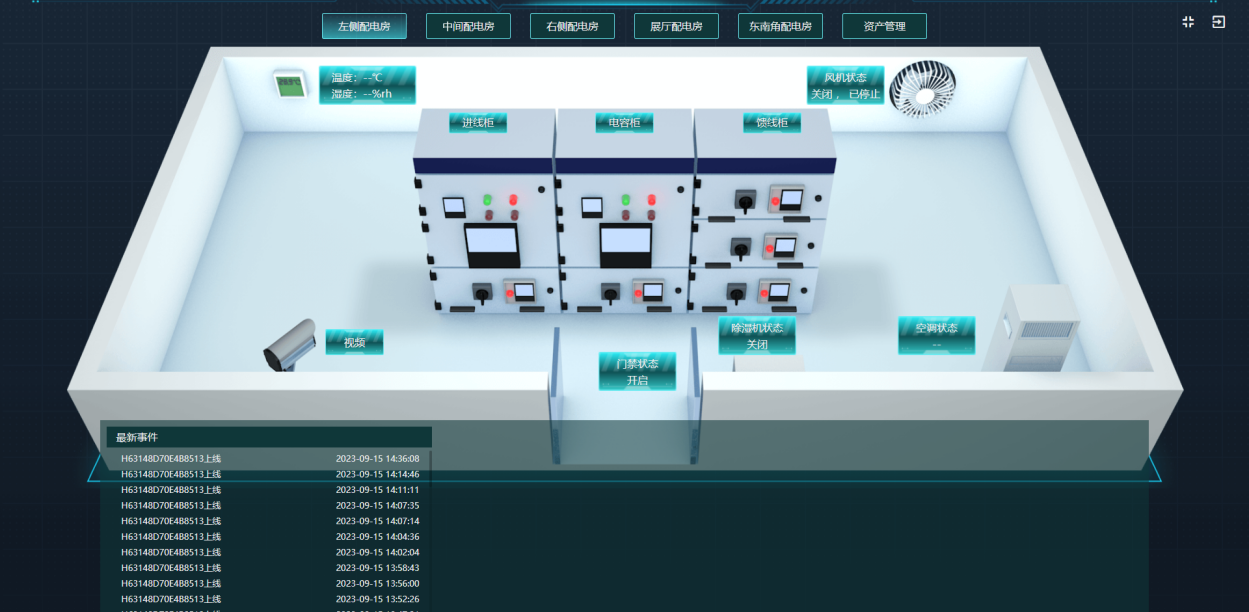The width and height of the screenshot is (1249, 612).
Task: Click the logout icon at top right
Action: coord(1218,22)
